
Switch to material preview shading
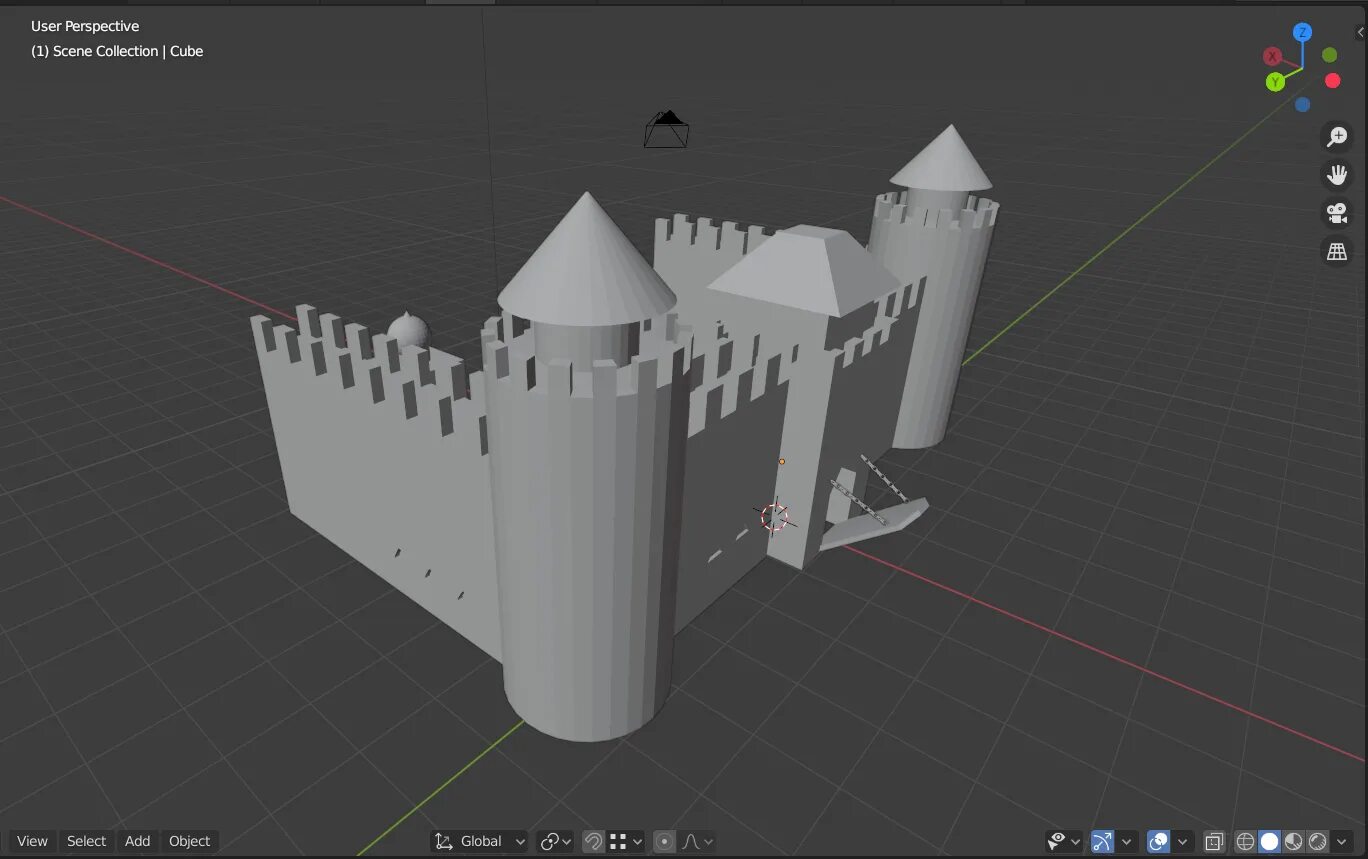coord(1293,841)
